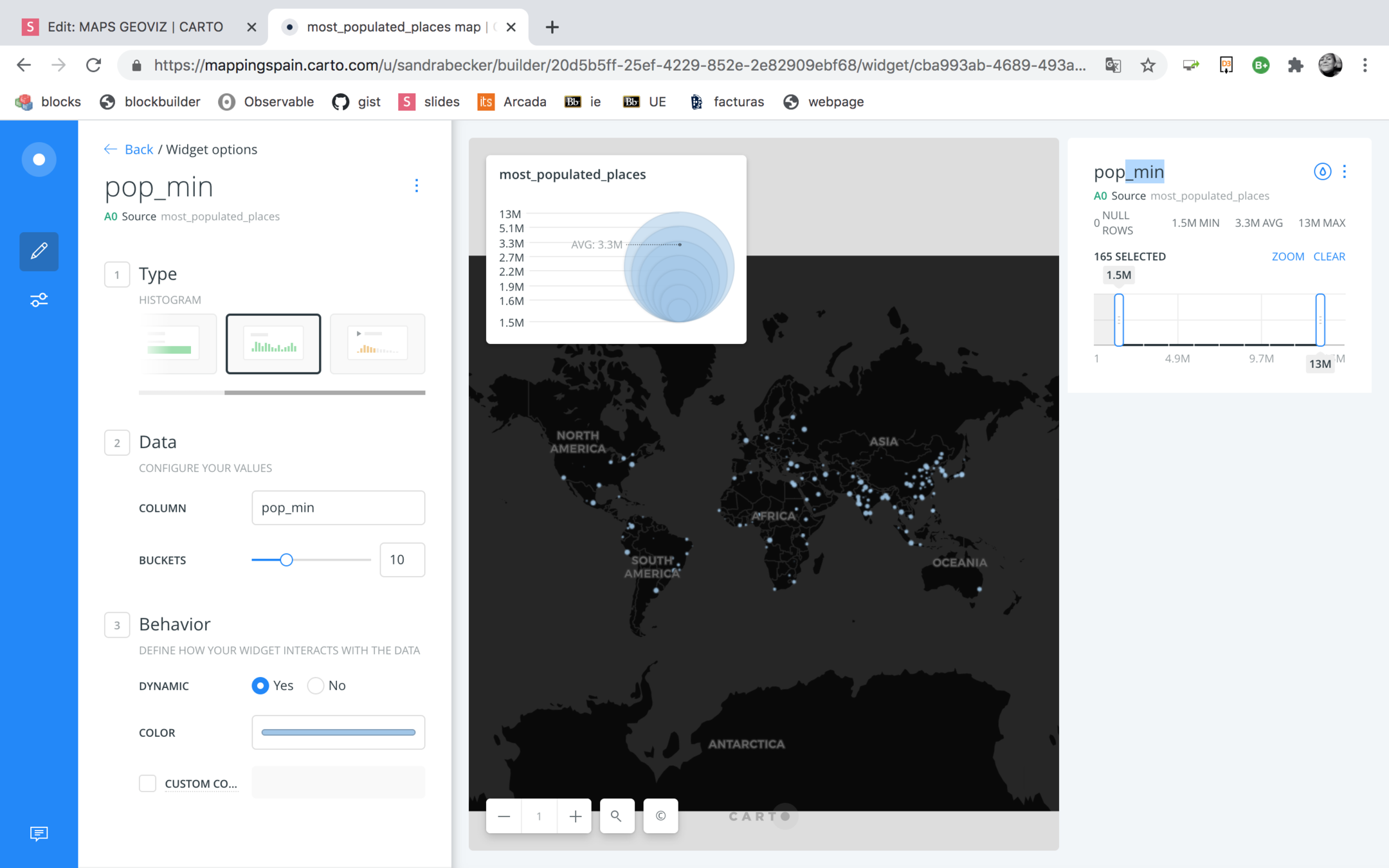
Task: Click the buckets slider handle
Action: tap(286, 560)
